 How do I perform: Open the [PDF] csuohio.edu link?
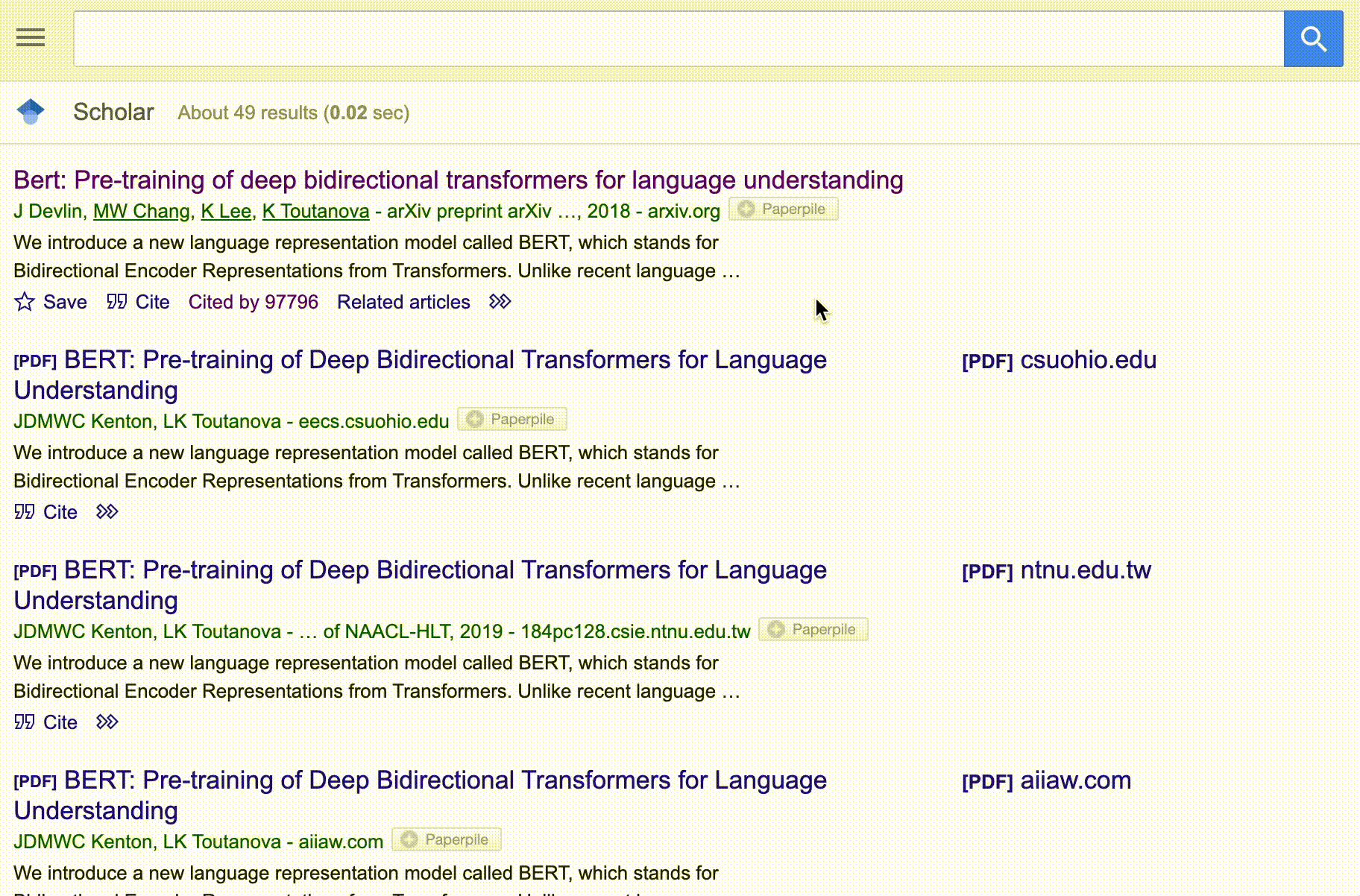pyautogui.click(x=1059, y=360)
